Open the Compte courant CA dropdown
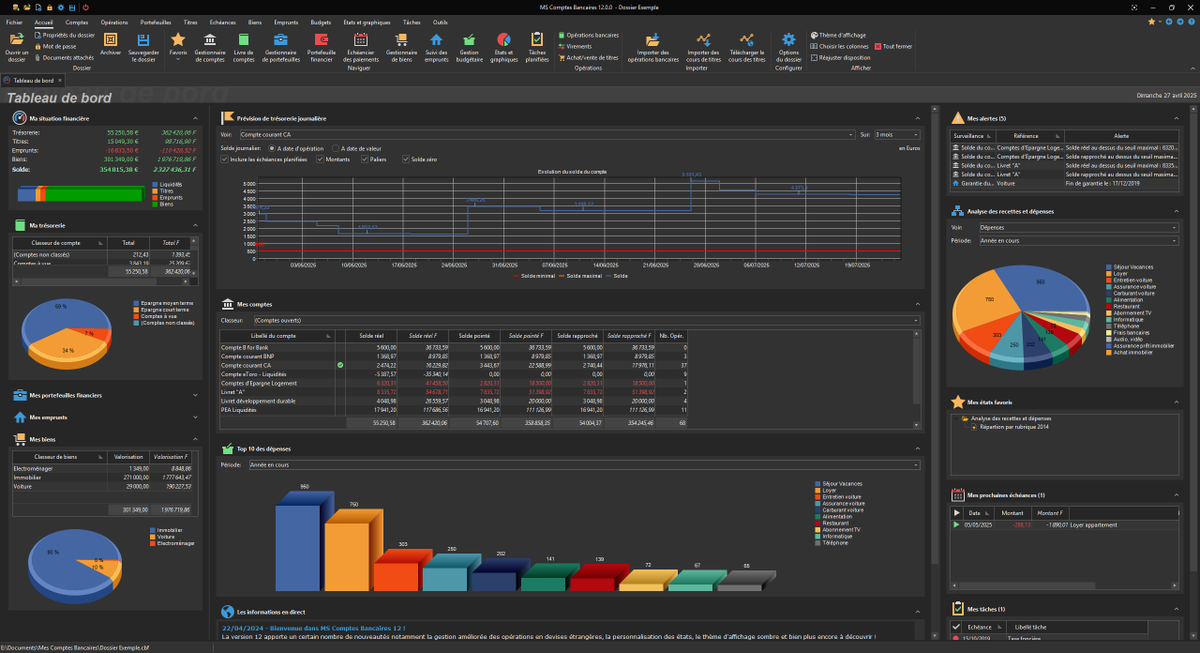The width and height of the screenshot is (1200, 653). pyautogui.click(x=546, y=133)
